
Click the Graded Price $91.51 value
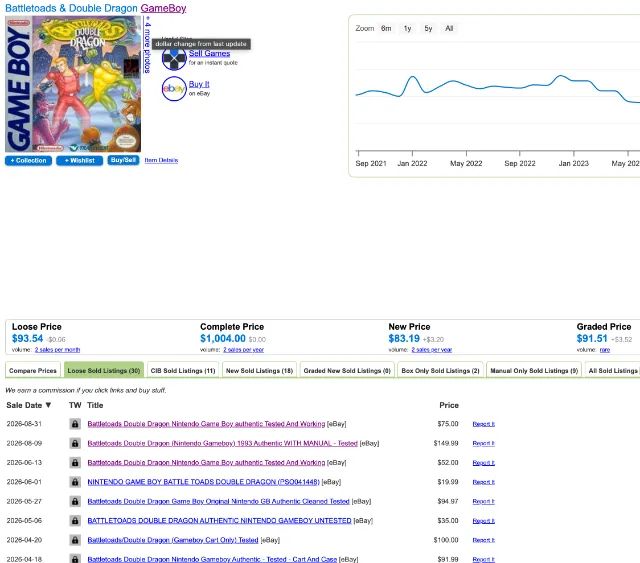[x=592, y=338]
